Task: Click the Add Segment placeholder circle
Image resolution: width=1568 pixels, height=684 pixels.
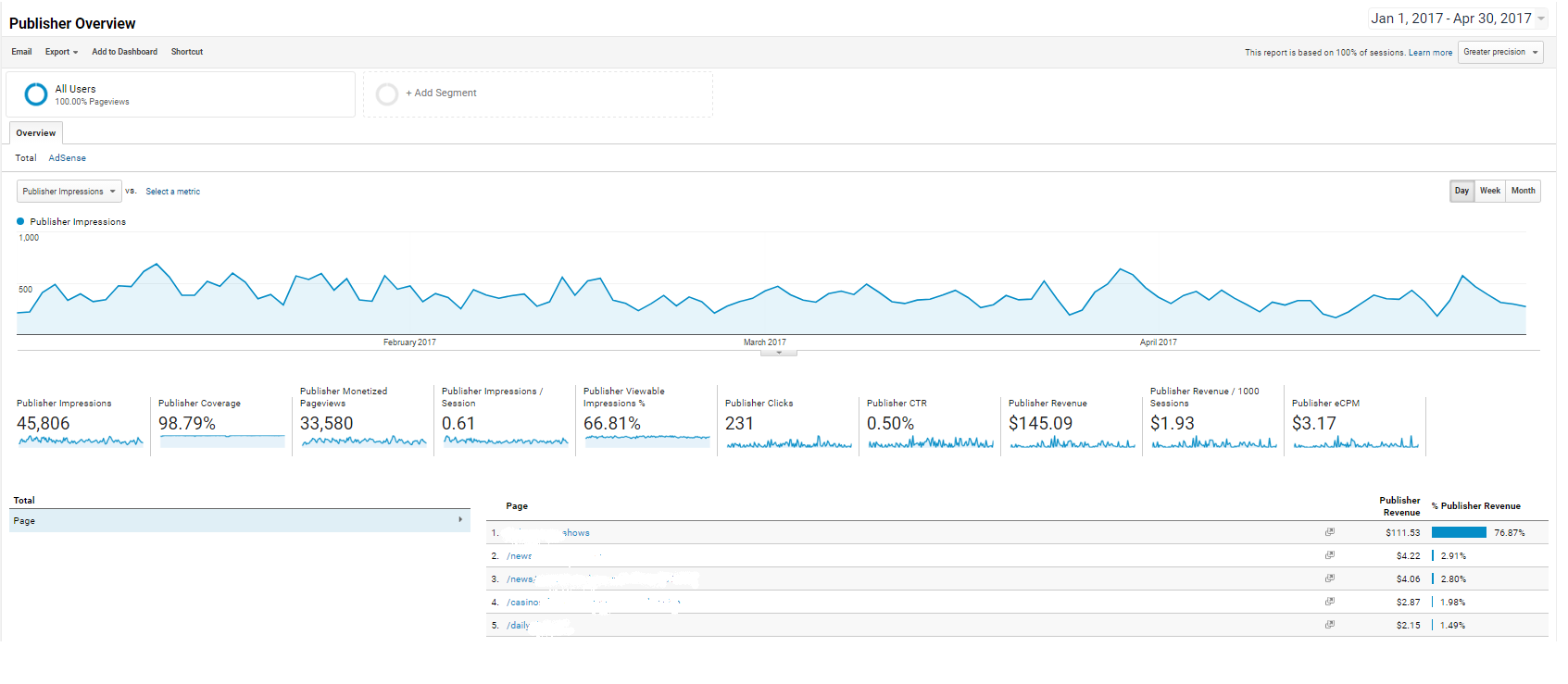Action: [x=387, y=94]
